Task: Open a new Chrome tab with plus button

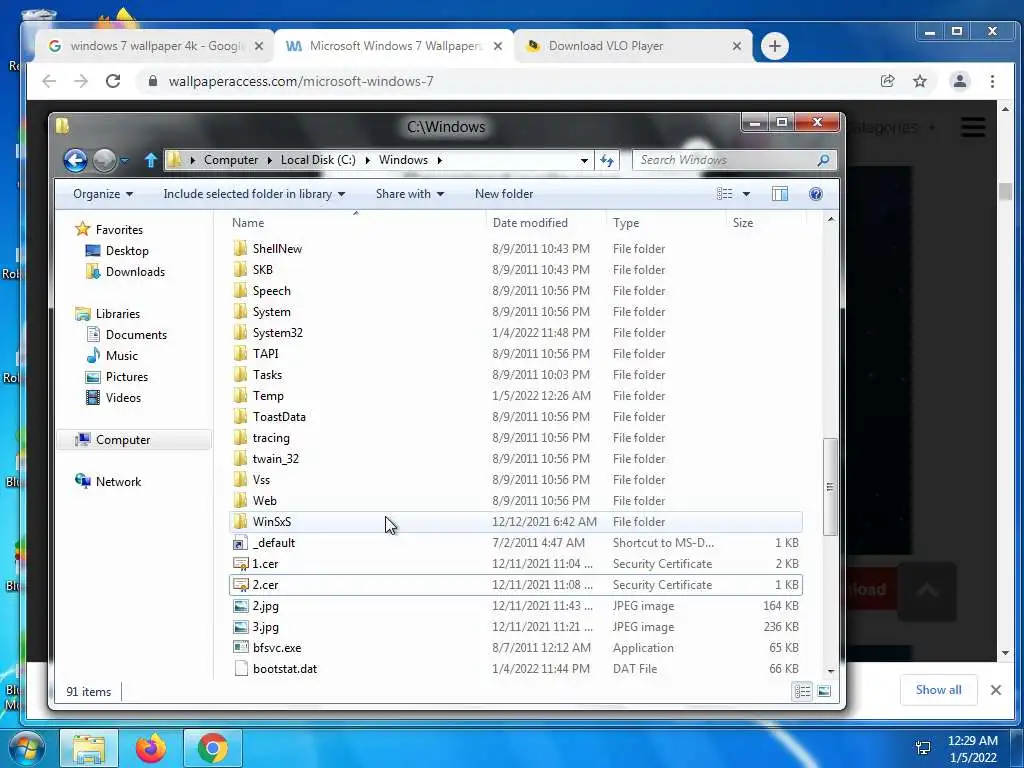Action: pos(775,46)
